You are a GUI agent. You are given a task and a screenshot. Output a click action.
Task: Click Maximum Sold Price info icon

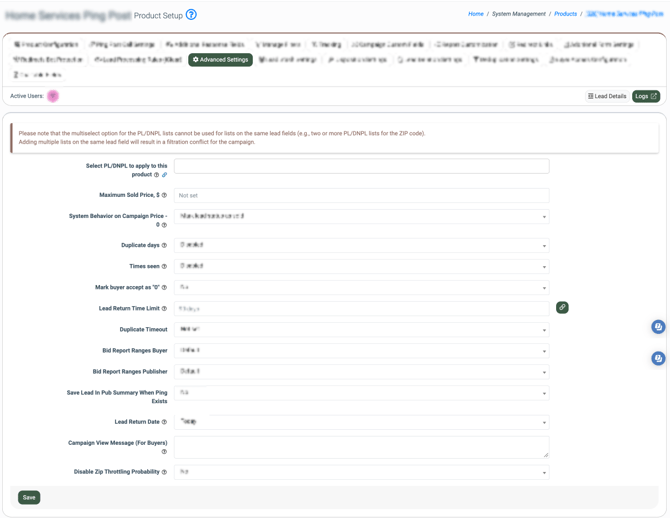(x=164, y=195)
